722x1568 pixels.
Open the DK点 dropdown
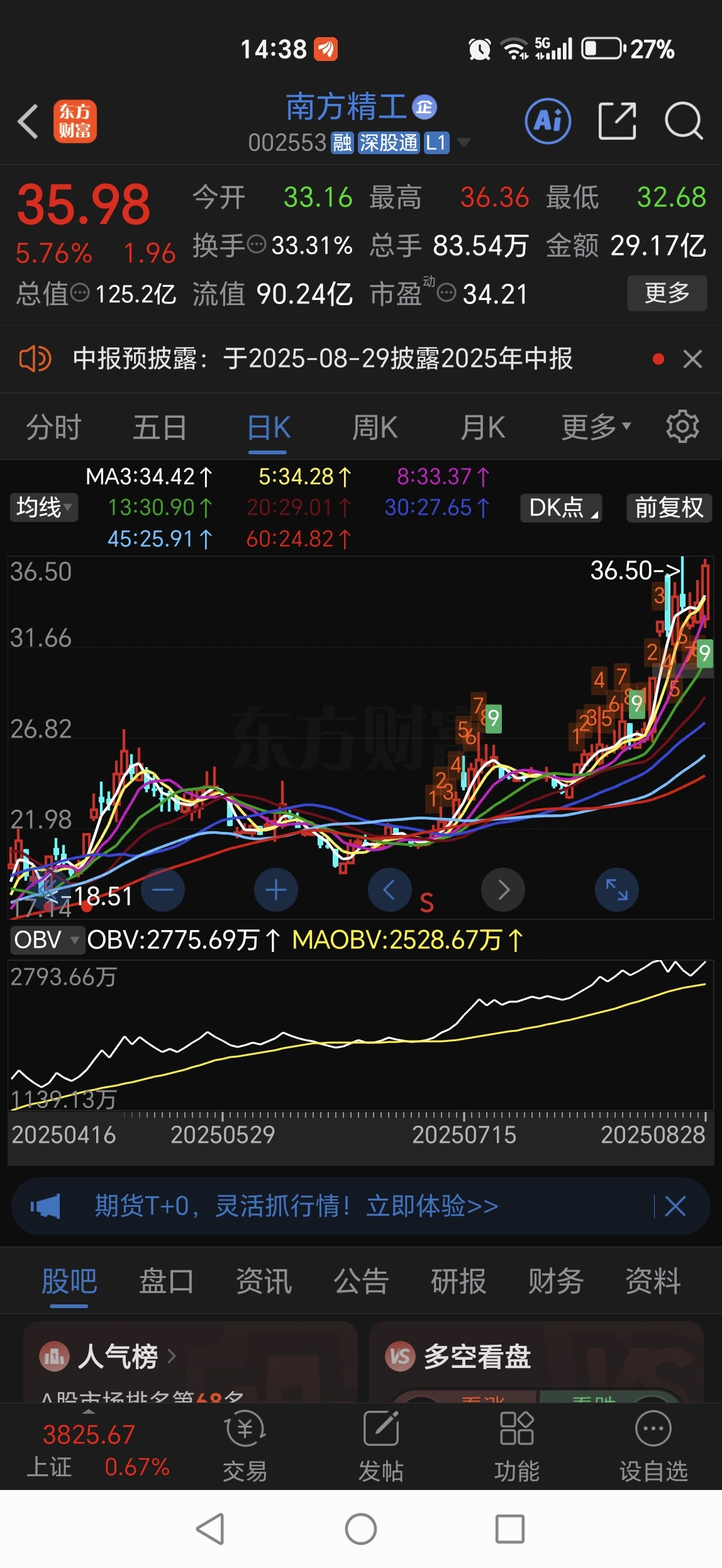coord(561,507)
